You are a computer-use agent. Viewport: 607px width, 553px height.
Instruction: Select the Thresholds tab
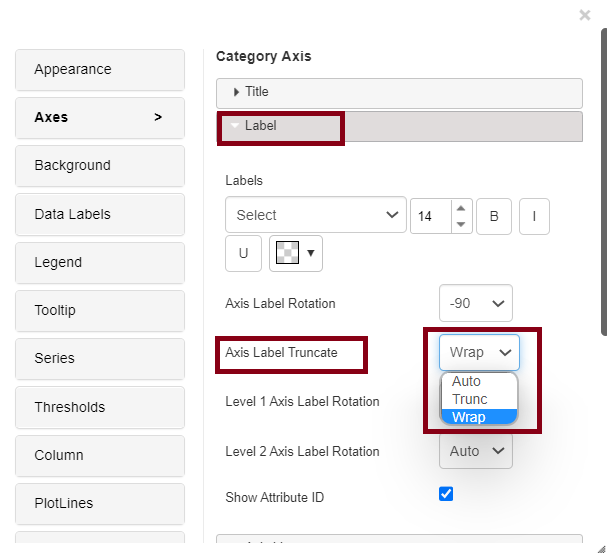[x=100, y=407]
